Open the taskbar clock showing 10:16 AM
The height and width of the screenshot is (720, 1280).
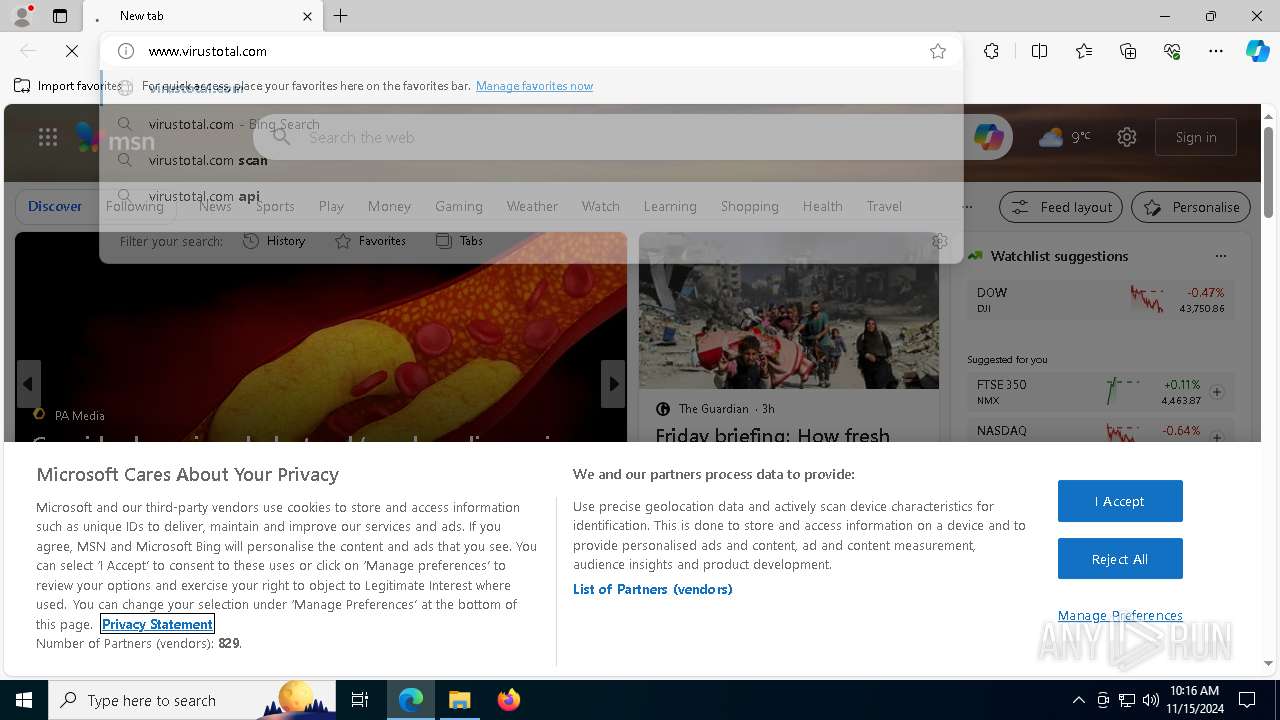pos(1193,700)
